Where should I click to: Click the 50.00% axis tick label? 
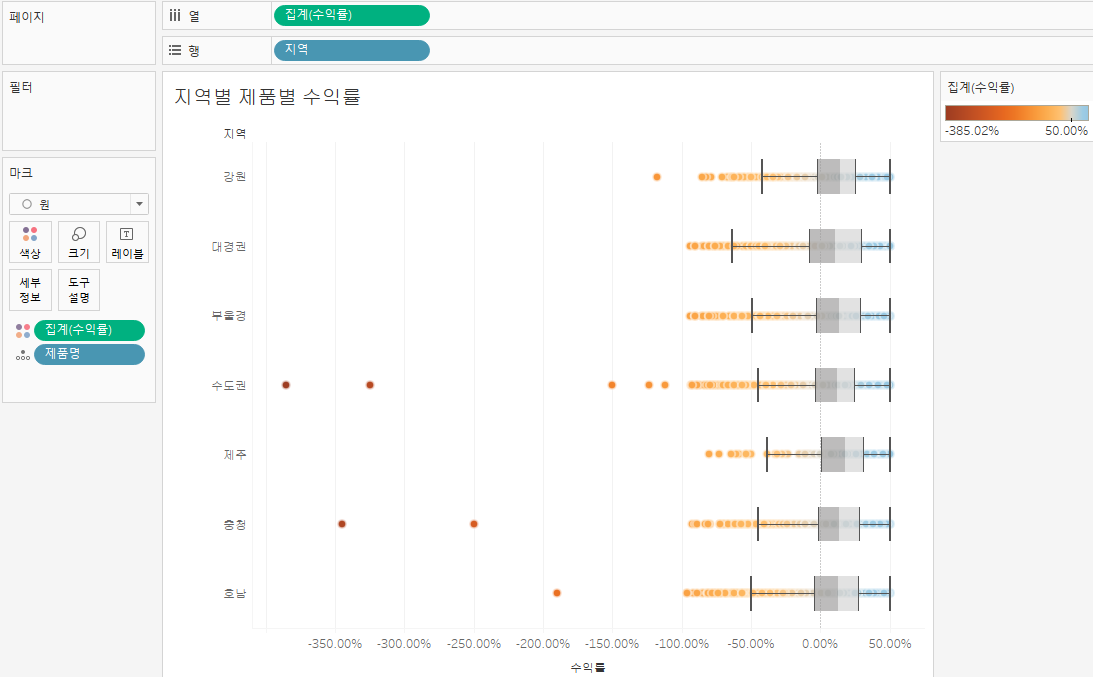889,644
